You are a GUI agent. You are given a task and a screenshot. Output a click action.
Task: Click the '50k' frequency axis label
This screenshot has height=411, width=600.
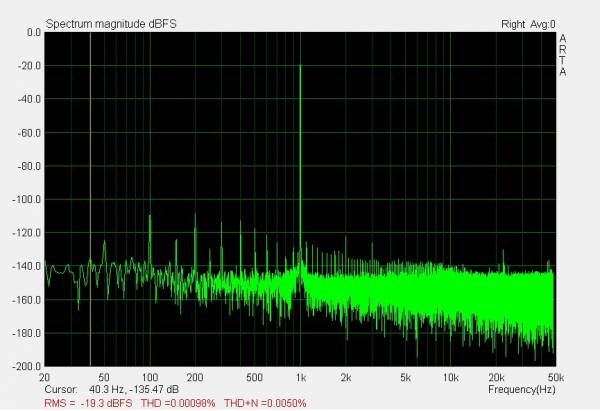556,378
